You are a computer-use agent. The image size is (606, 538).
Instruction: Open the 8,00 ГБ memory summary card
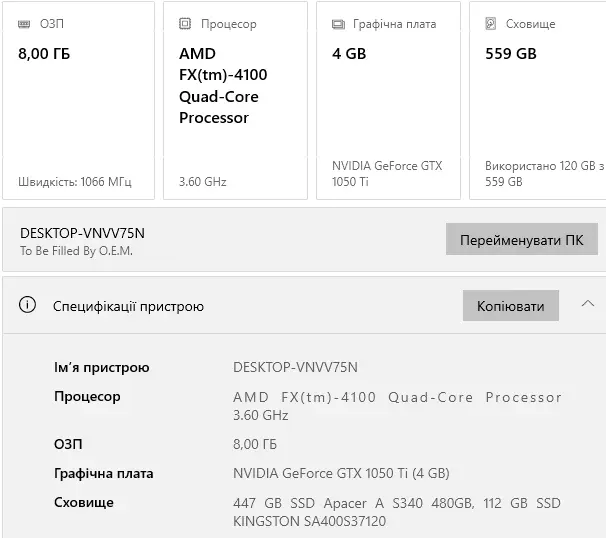tap(79, 100)
